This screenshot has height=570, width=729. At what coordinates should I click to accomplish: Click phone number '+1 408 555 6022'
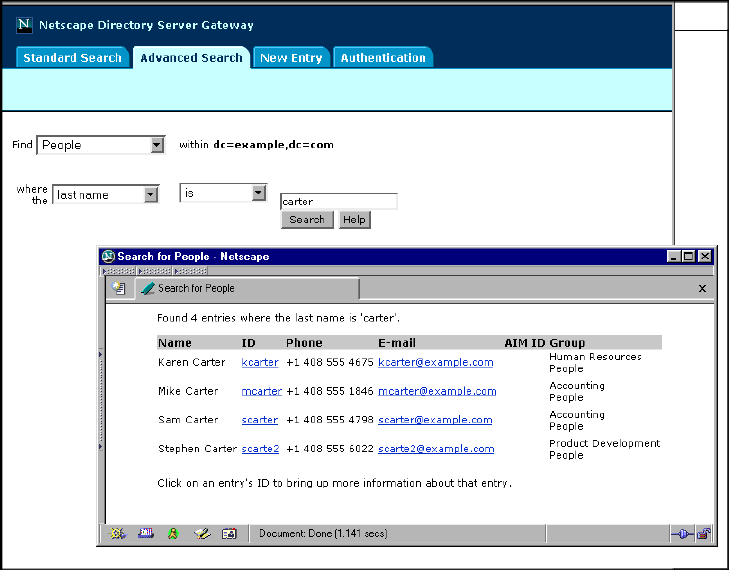330,449
